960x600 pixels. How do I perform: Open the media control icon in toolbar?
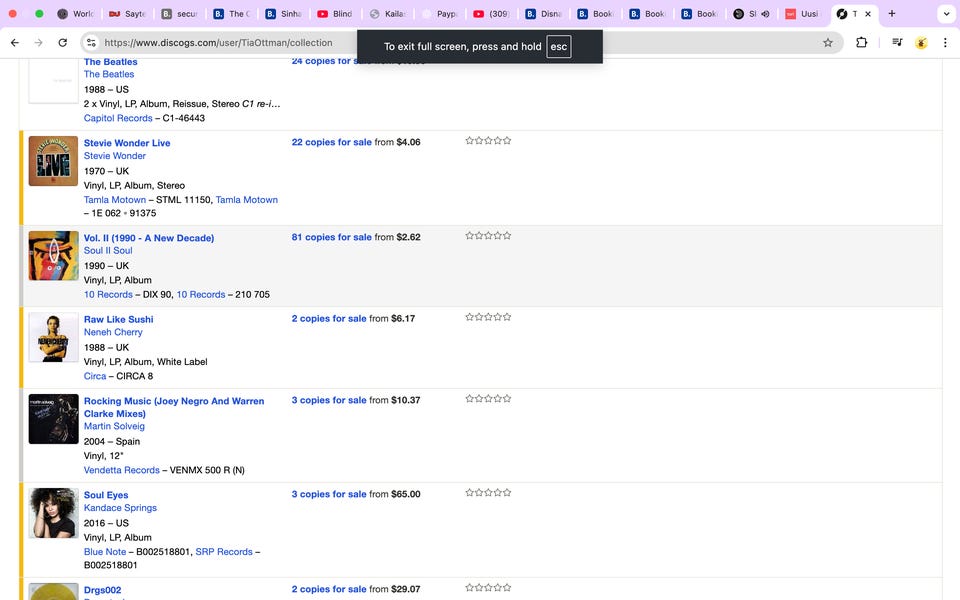(897, 43)
